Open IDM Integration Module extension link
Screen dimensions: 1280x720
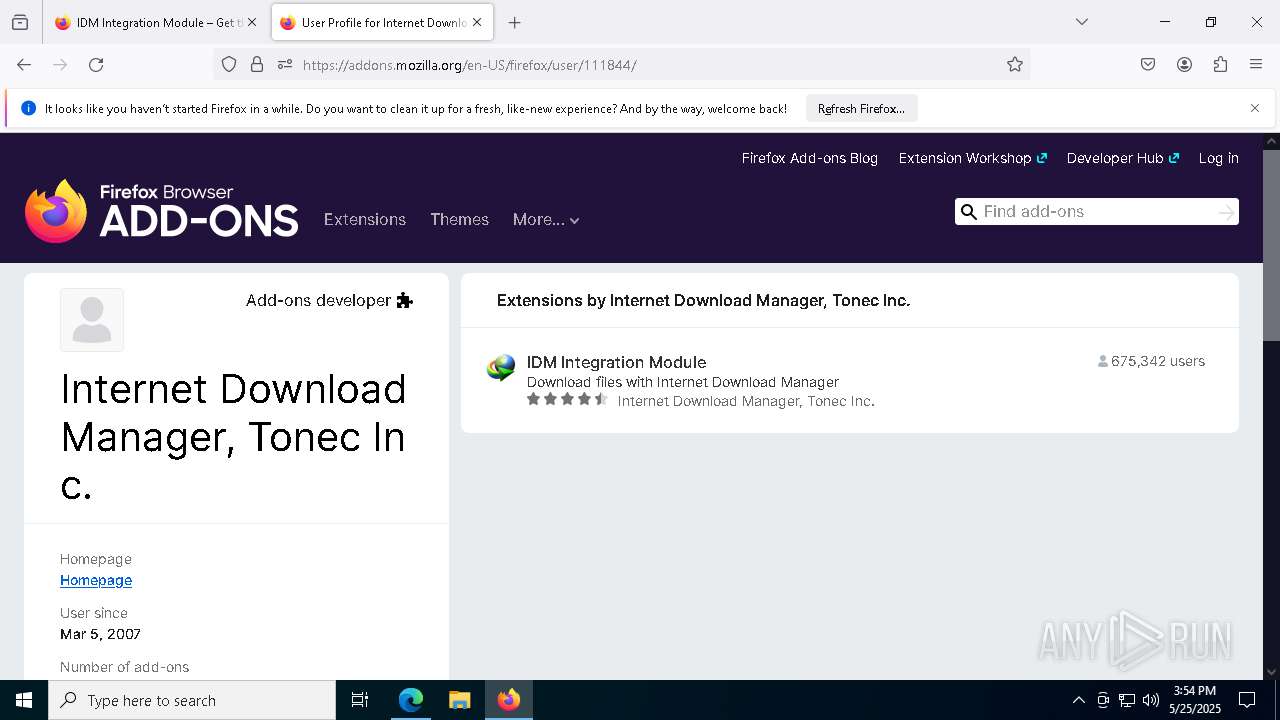(x=616, y=362)
